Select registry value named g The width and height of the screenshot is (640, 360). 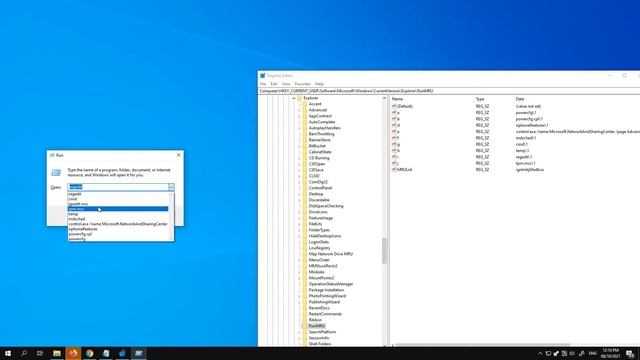(x=396, y=144)
